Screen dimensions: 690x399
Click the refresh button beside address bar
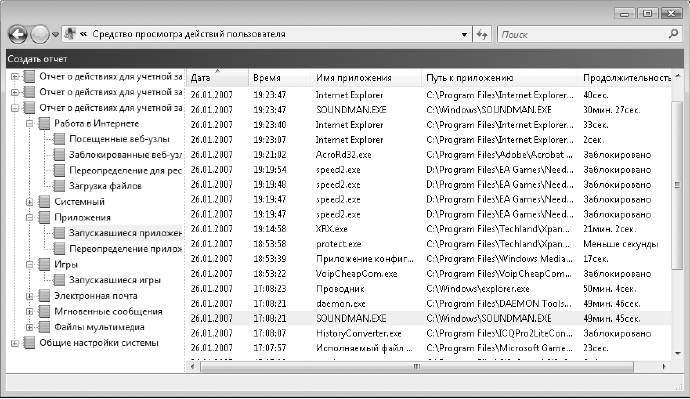pyautogui.click(x=482, y=34)
